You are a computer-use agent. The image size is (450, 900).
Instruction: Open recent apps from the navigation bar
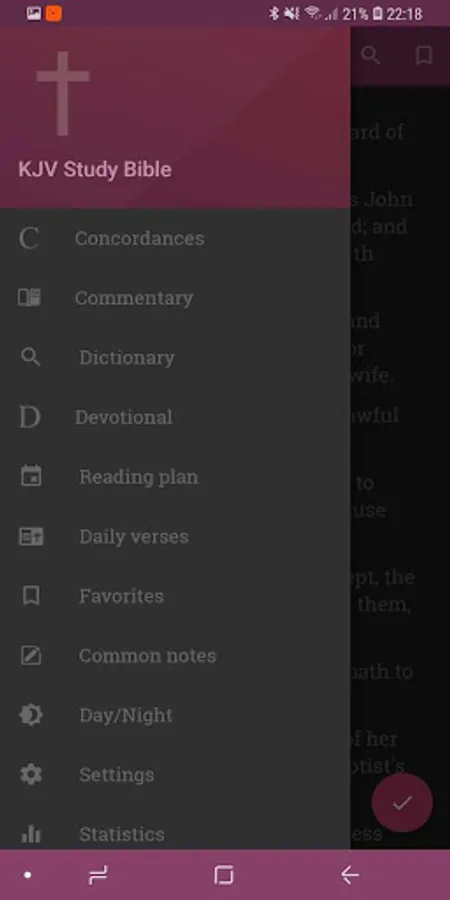coord(98,875)
